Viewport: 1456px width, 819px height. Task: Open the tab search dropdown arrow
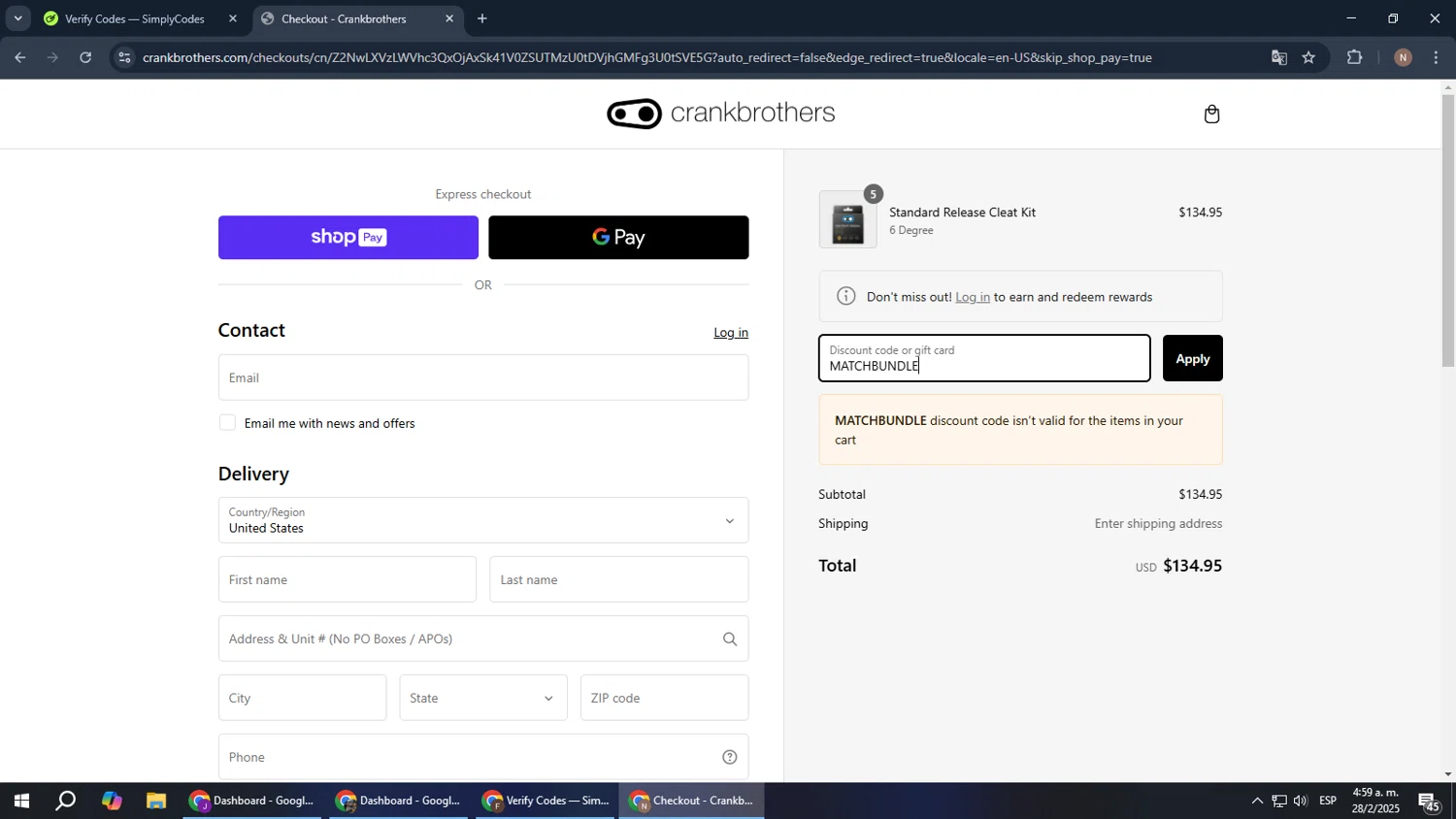(x=17, y=18)
